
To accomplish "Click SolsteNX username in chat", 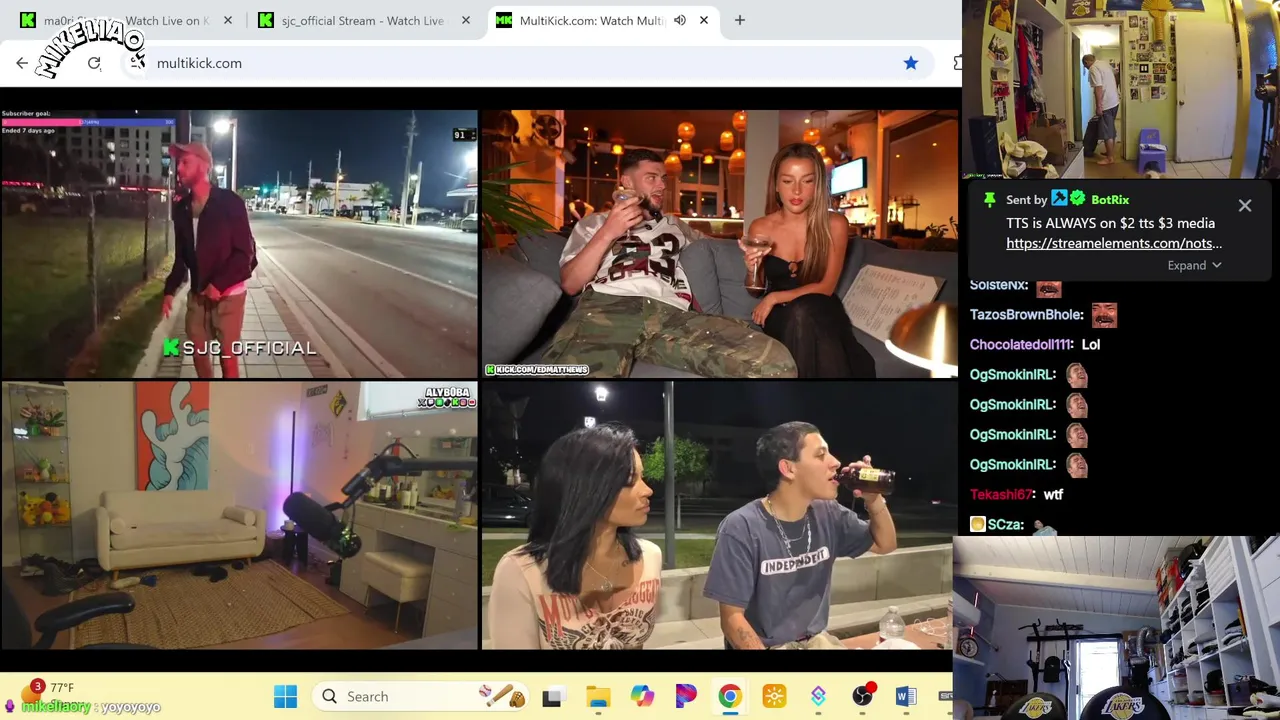I will [999, 285].
